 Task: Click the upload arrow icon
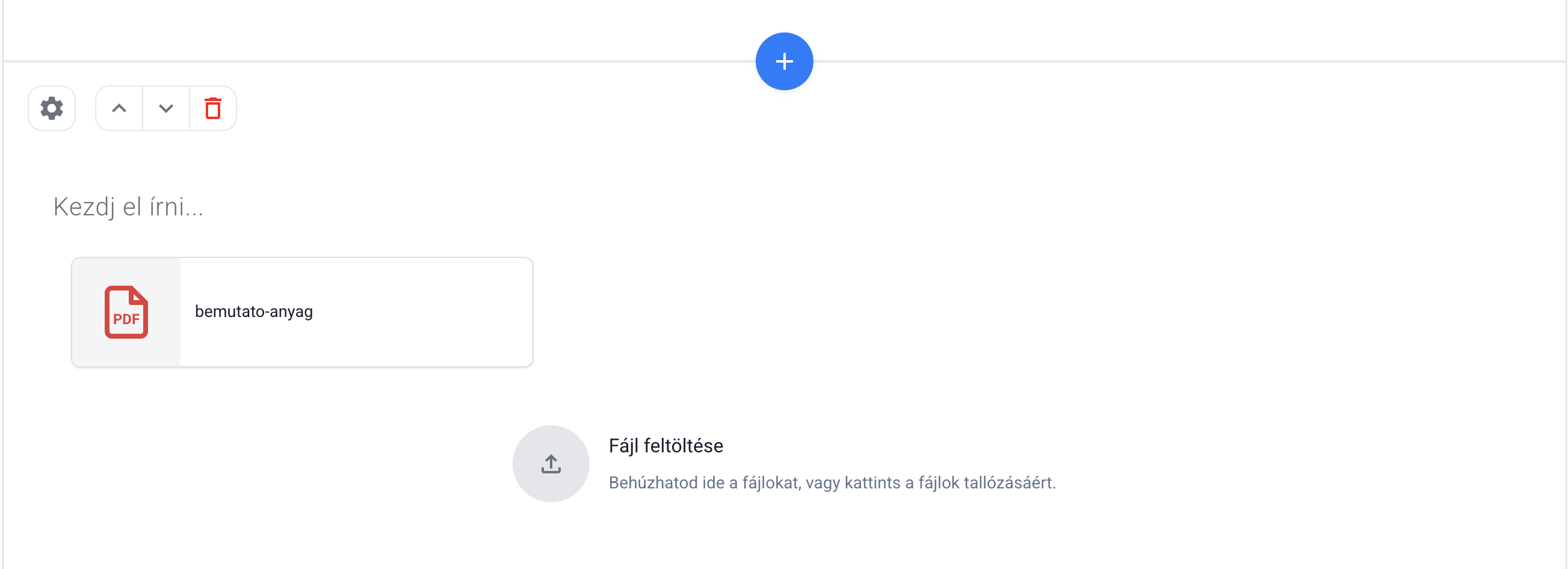point(551,464)
